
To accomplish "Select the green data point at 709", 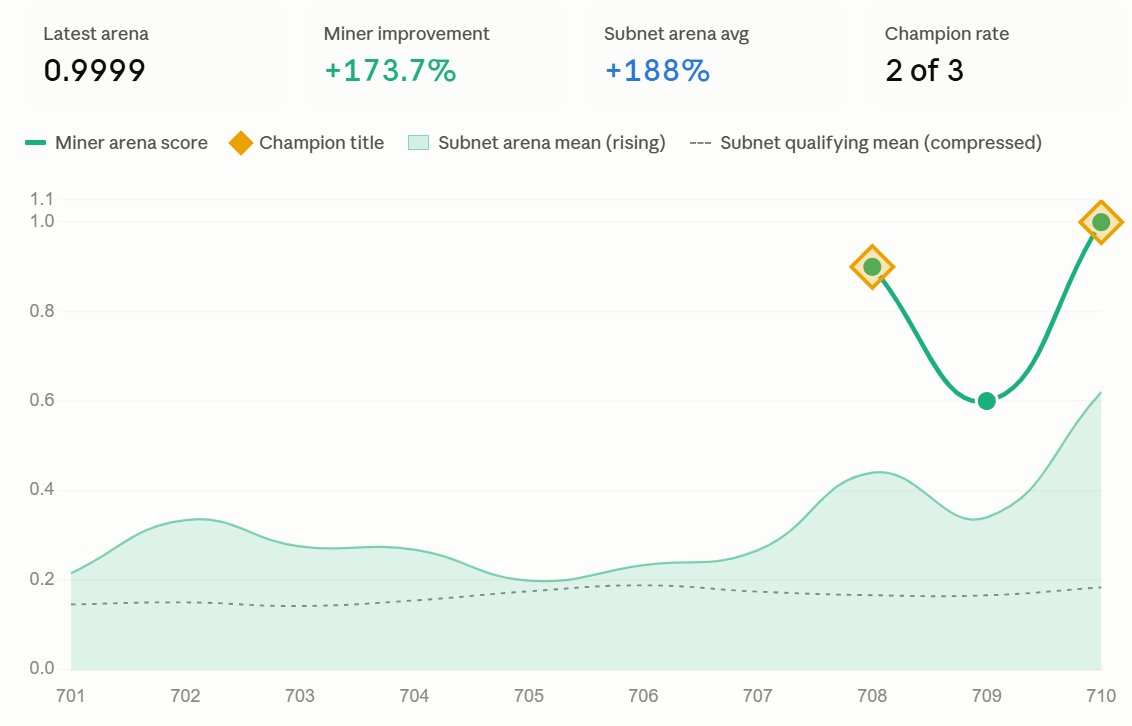I will click(x=986, y=401).
